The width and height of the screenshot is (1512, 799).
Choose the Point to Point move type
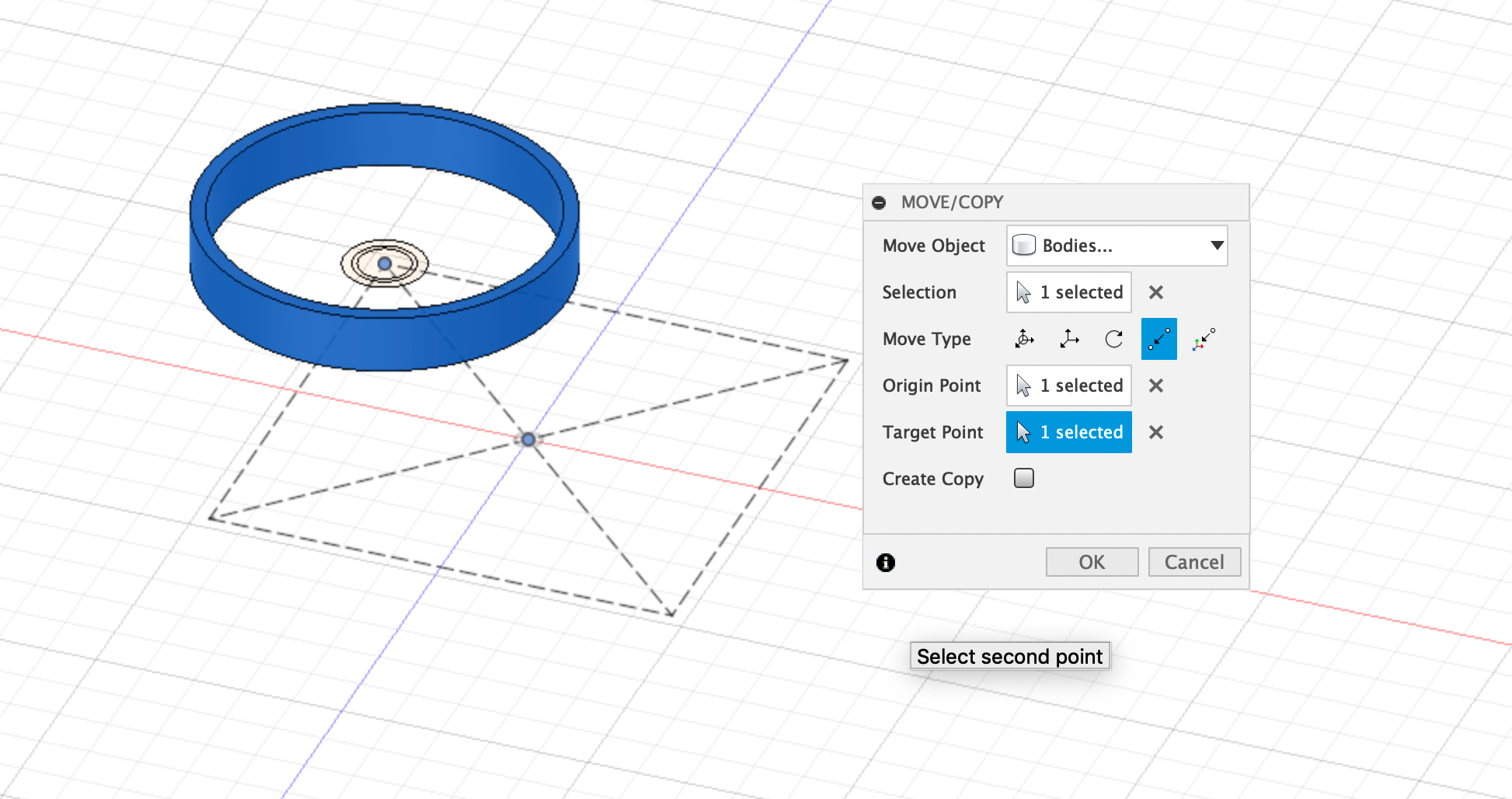tap(1158, 339)
